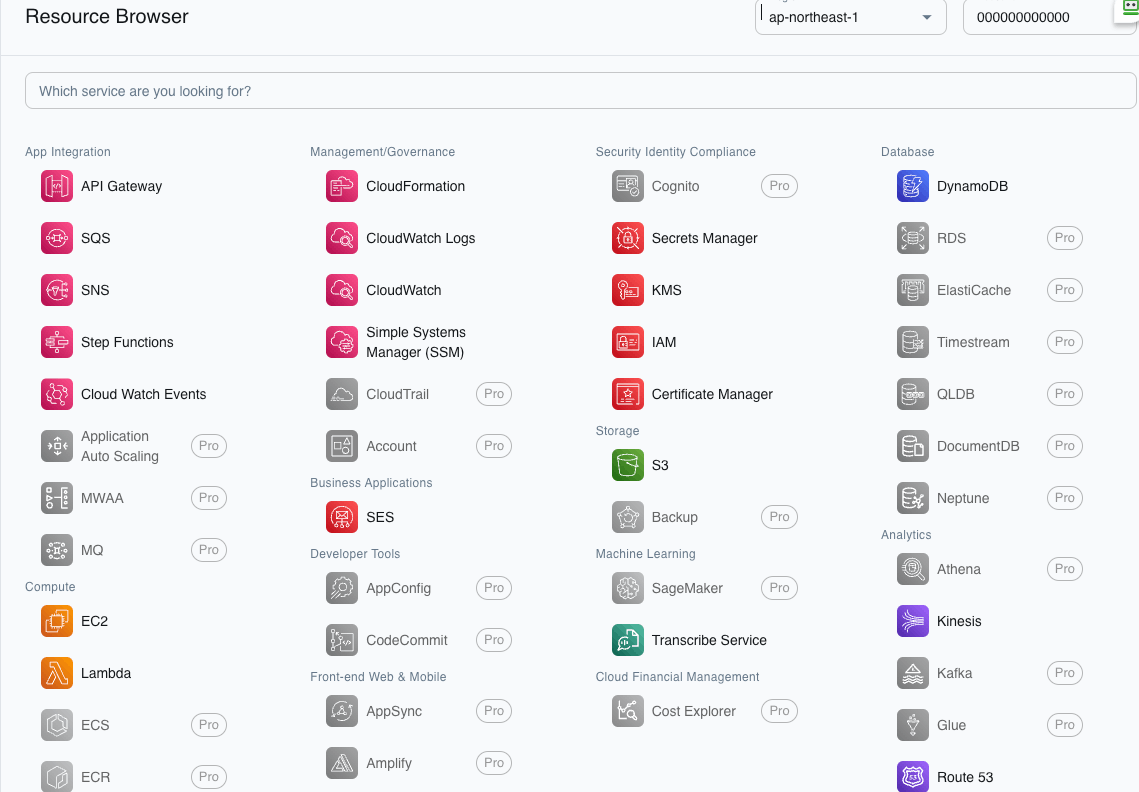This screenshot has height=792, width=1139.
Task: Click the Pro badge next to ElastiCache
Action: 1065,290
